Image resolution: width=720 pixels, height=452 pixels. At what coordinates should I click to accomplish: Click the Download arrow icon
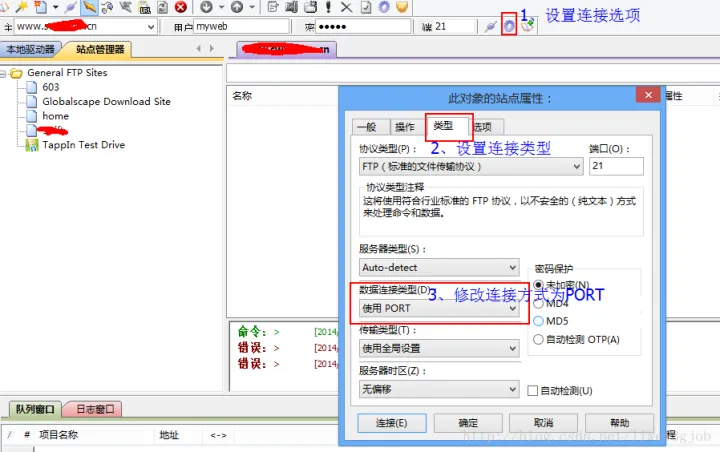click(206, 6)
